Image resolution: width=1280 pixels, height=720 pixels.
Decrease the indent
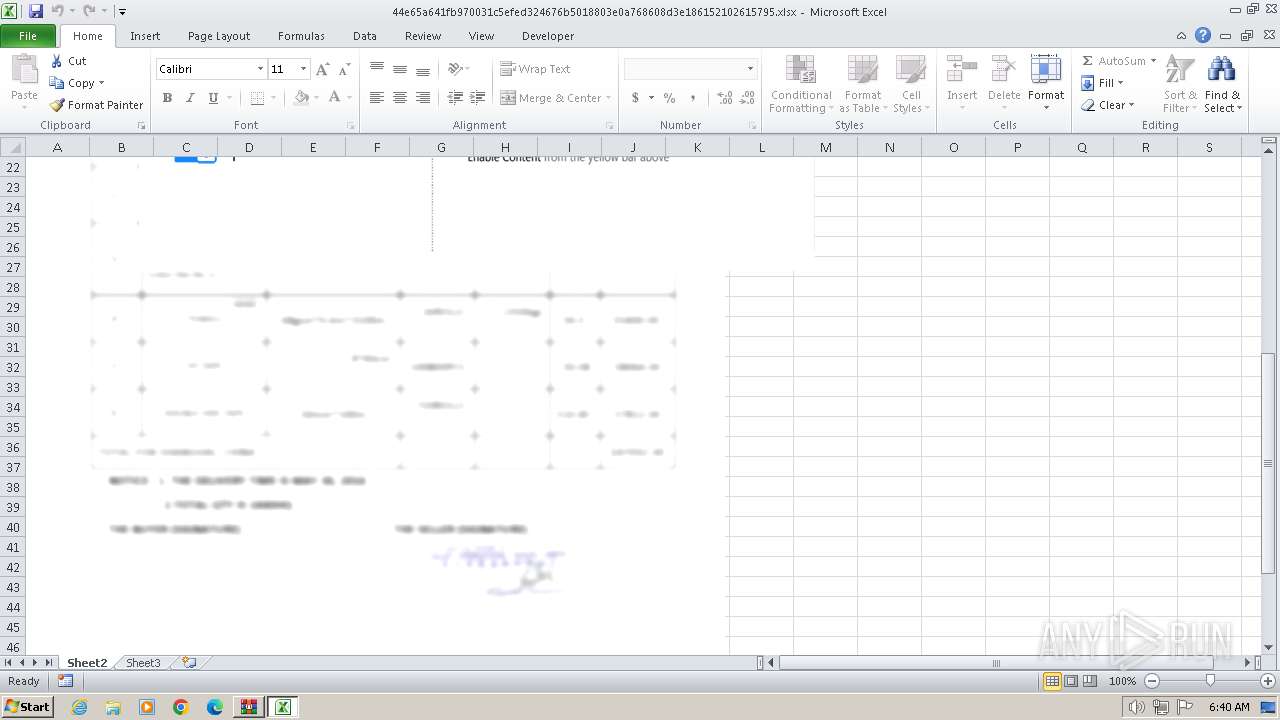[455, 98]
